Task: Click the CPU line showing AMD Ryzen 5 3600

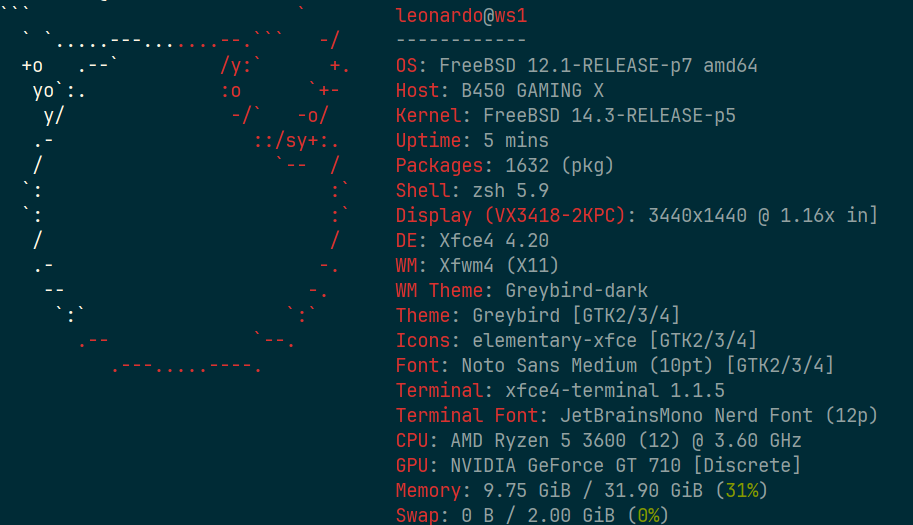Action: pyautogui.click(x=598, y=440)
